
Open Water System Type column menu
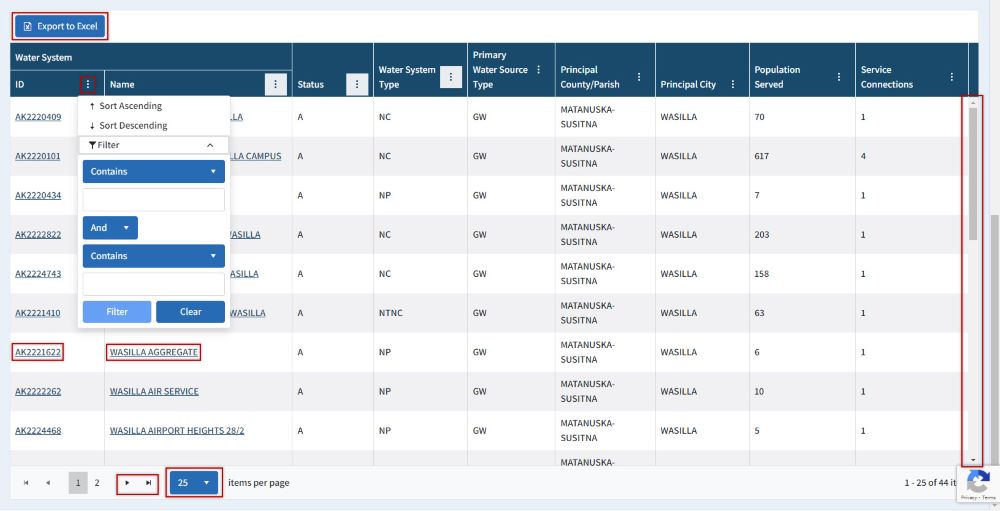click(451, 77)
